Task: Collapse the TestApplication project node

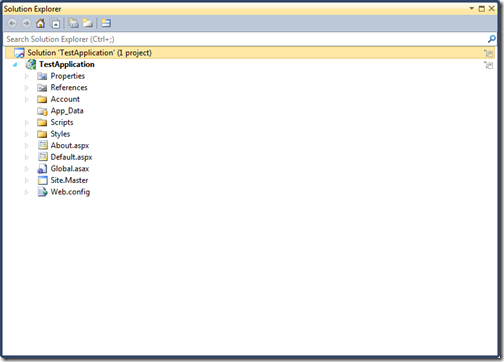Action: pos(15,65)
